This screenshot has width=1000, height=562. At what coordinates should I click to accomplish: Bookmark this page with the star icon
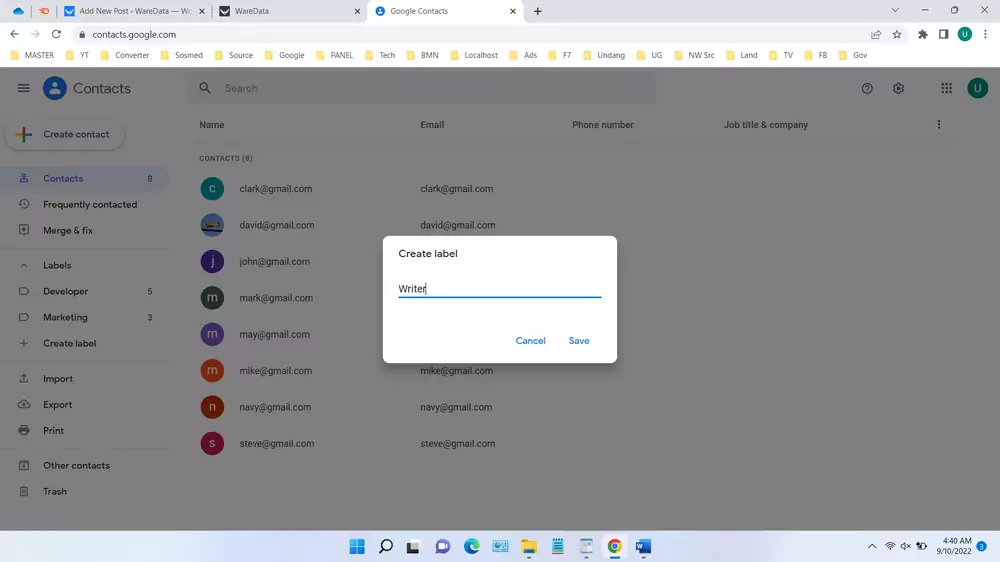click(897, 34)
